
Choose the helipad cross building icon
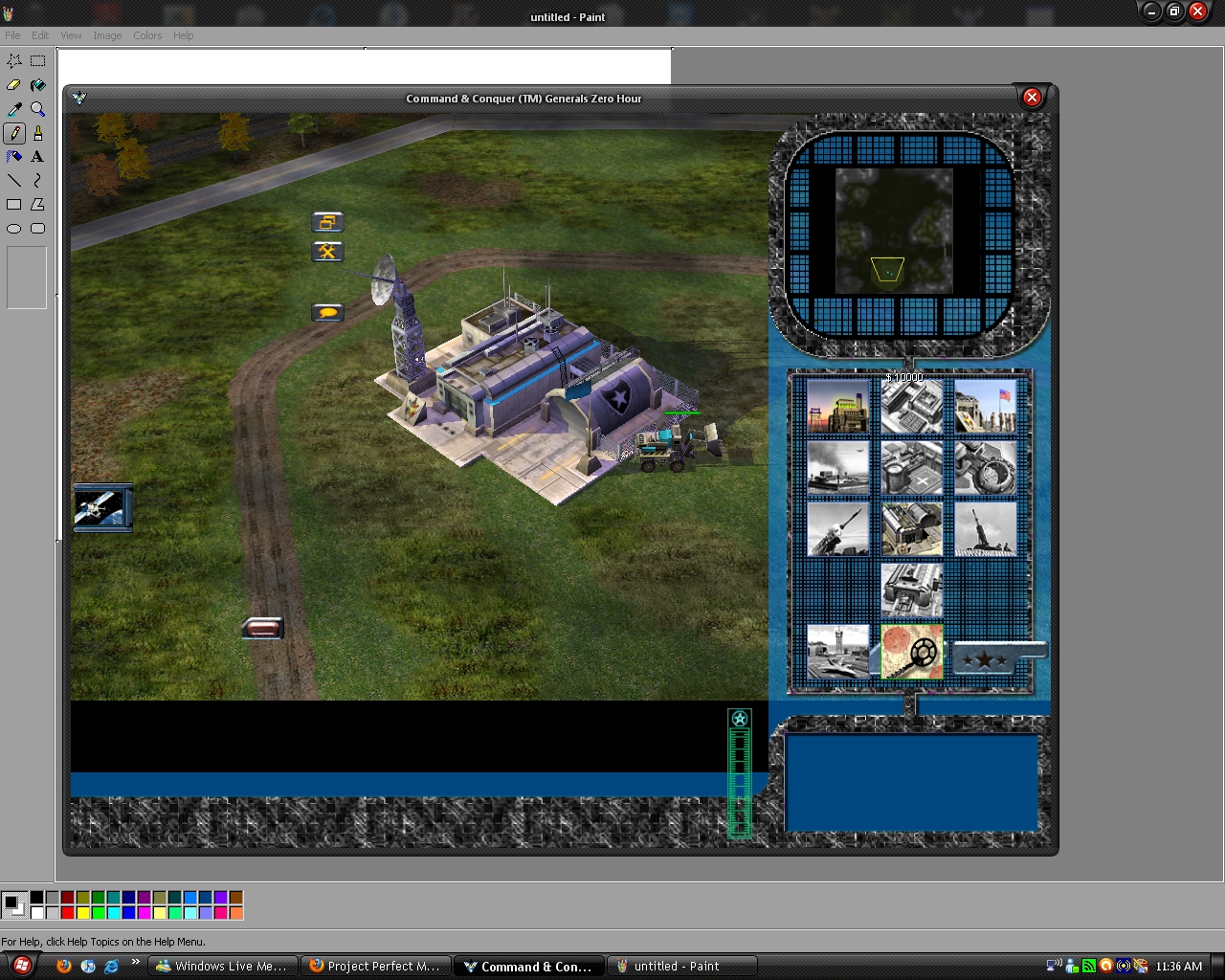point(911,468)
